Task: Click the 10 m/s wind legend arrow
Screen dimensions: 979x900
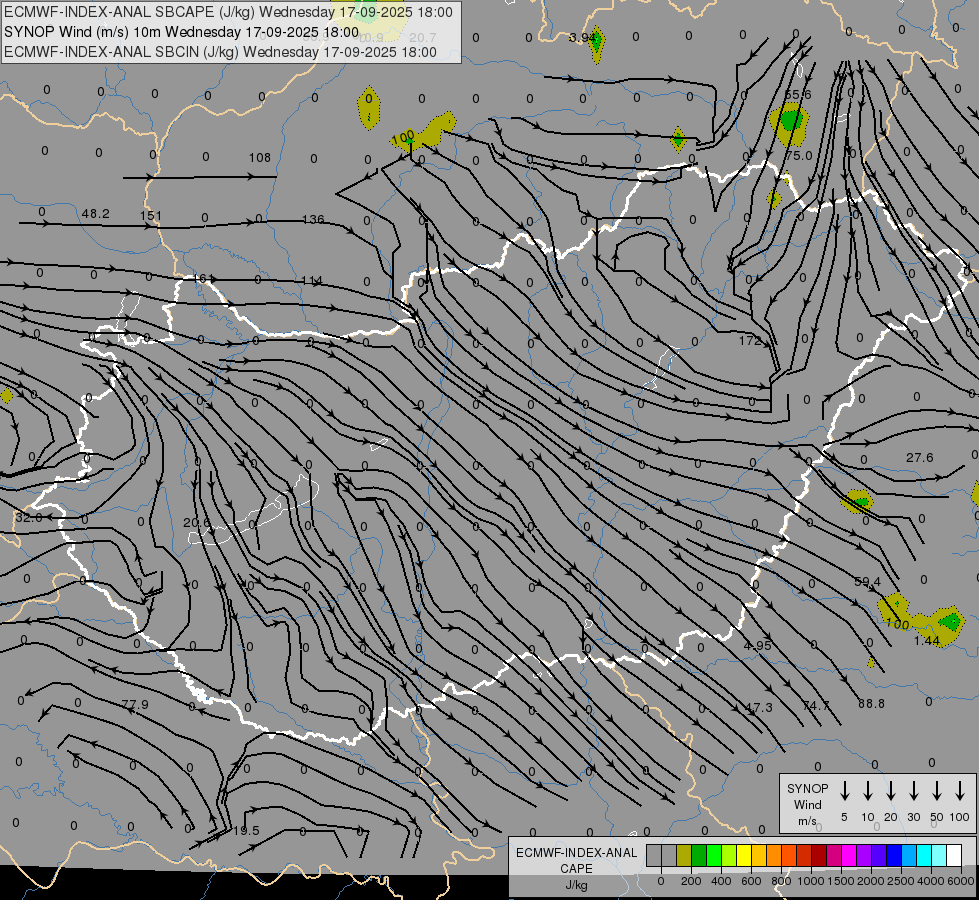Action: point(868,791)
